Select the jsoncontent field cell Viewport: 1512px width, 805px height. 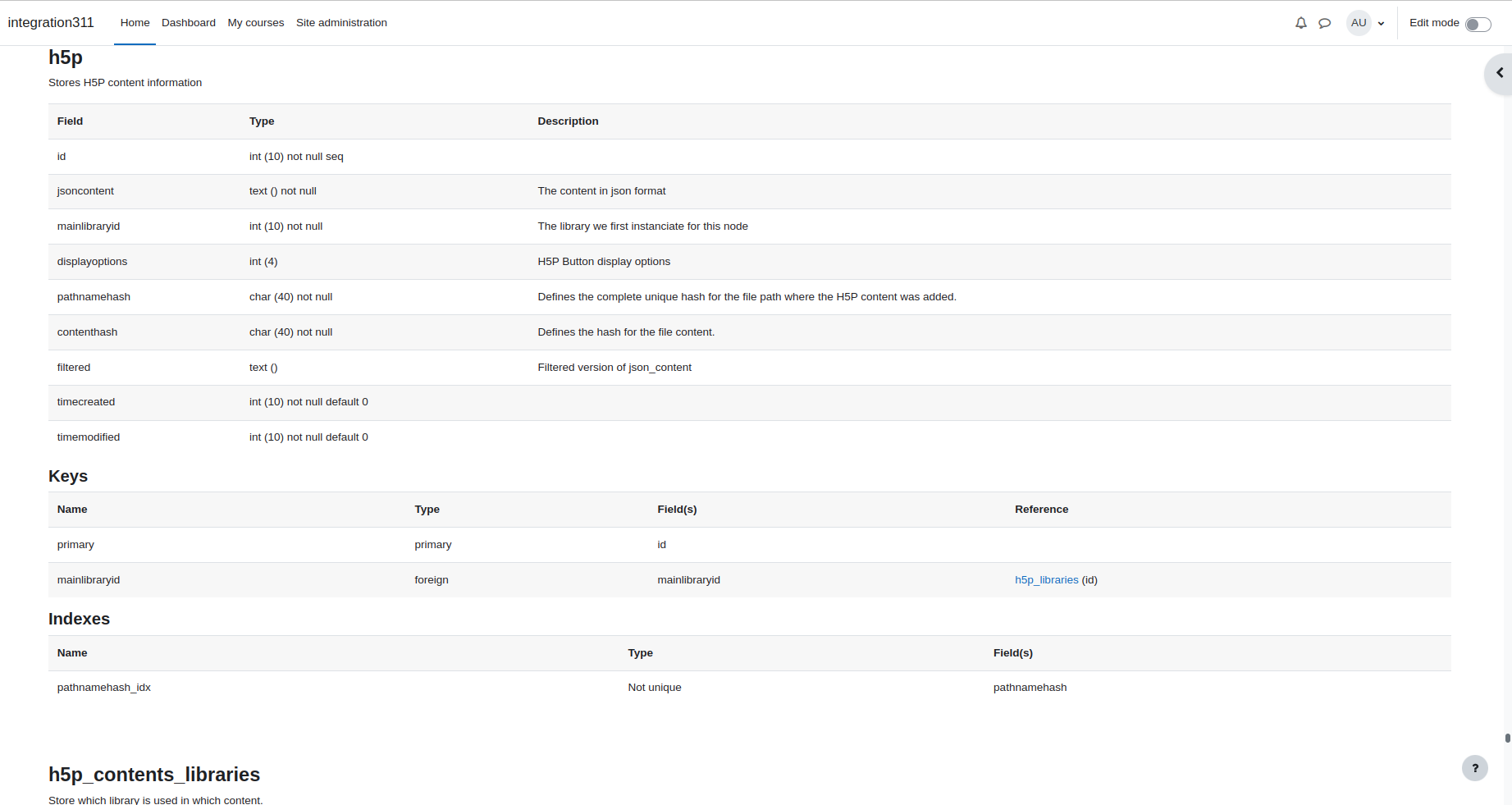coord(85,191)
